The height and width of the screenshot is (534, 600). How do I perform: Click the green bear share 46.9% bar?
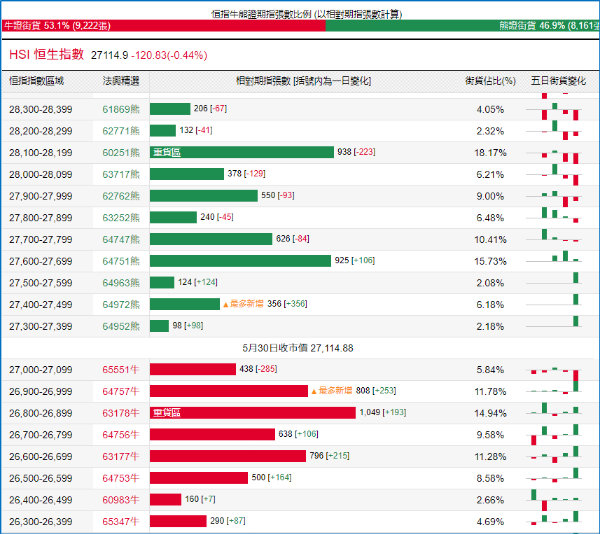click(x=462, y=26)
